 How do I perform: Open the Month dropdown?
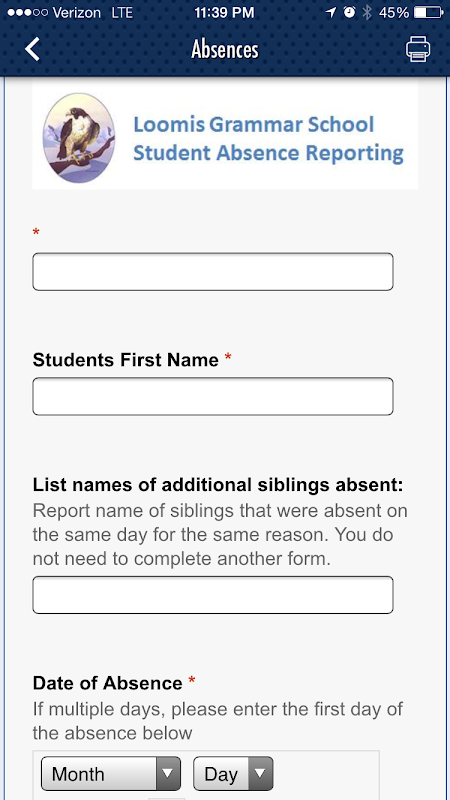click(111, 773)
